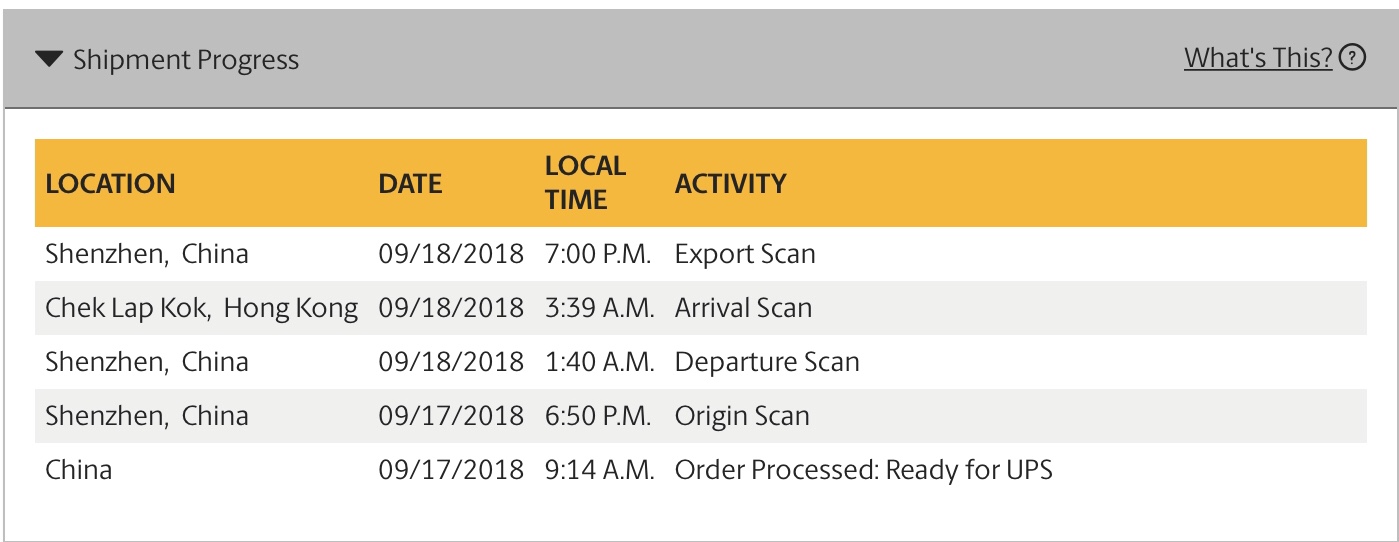Click the 9:14 A.M. time cell
Viewport: 1399px width, 542px height.
click(600, 470)
